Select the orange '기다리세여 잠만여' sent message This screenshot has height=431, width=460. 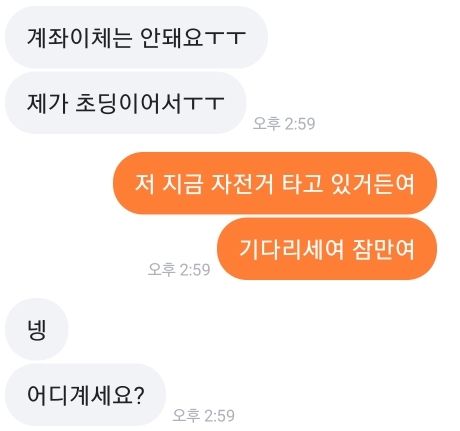(x=327, y=249)
